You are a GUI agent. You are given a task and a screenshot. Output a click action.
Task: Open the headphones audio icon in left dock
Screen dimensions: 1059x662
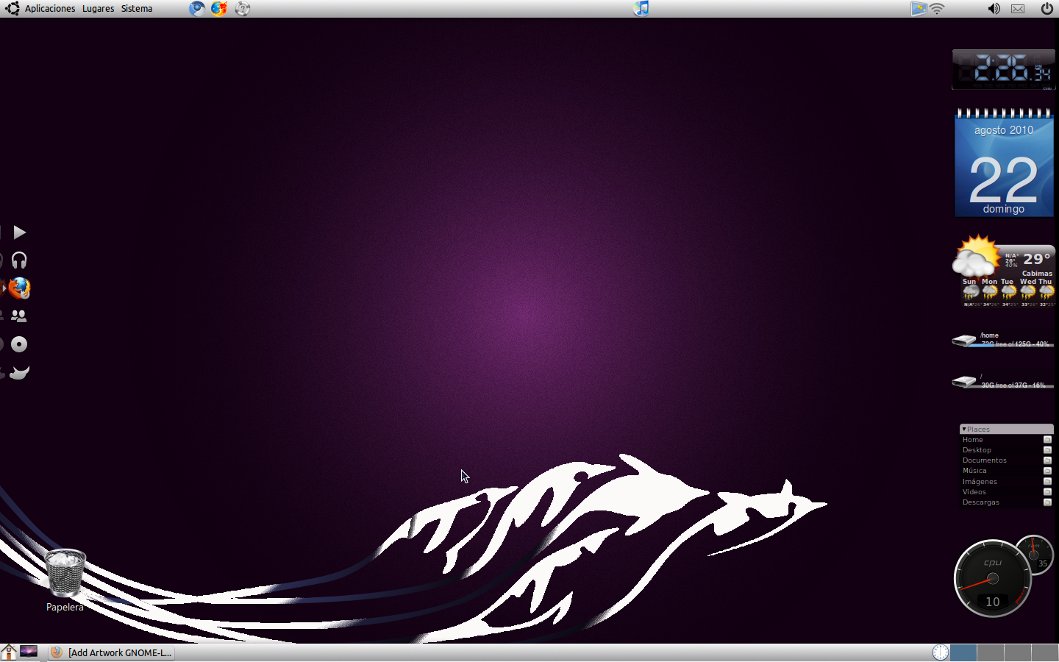click(x=19, y=260)
